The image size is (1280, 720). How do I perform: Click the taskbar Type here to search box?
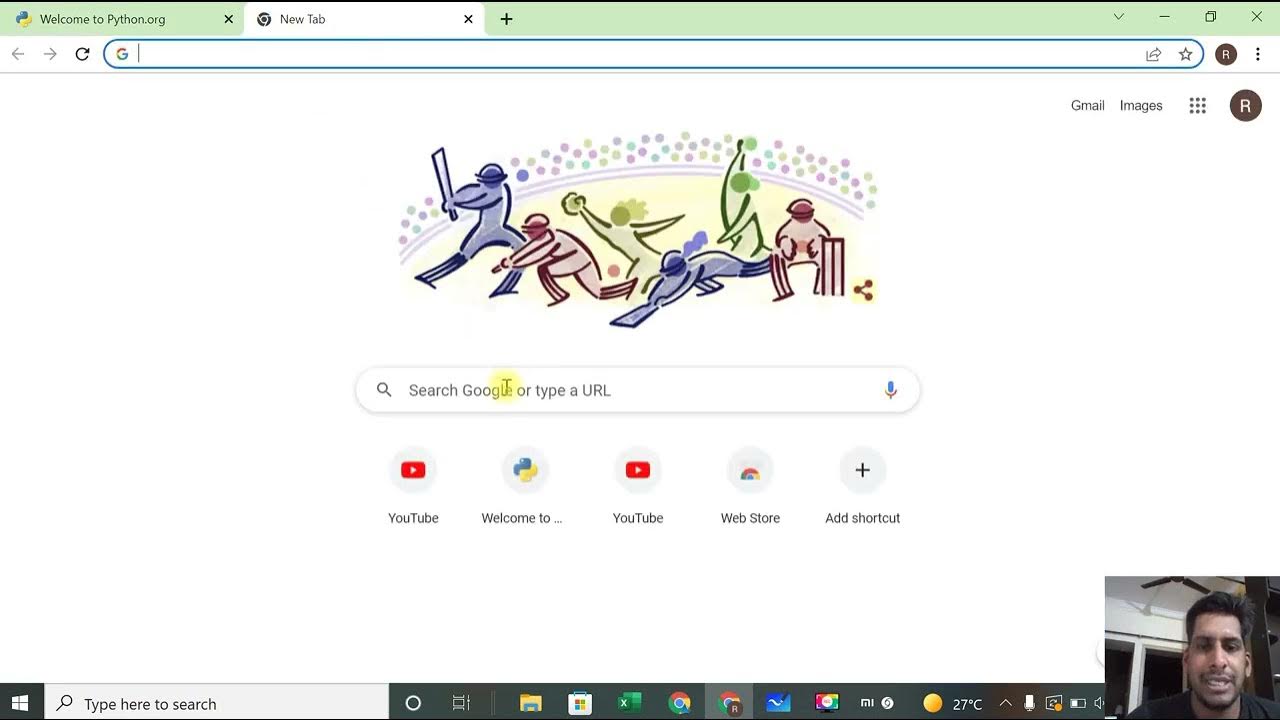point(218,703)
